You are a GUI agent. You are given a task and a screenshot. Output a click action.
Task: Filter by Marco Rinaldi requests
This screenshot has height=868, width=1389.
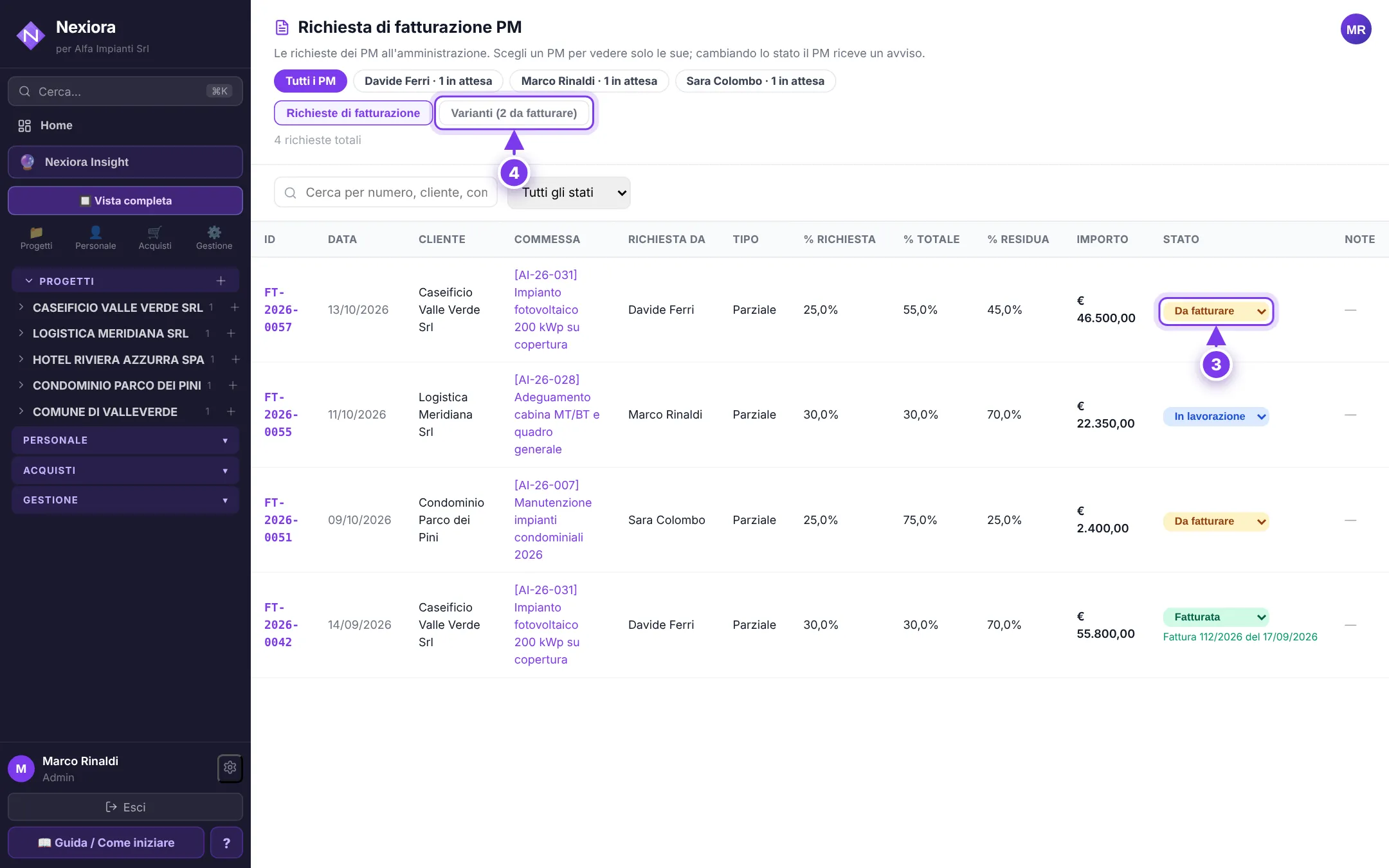click(589, 81)
